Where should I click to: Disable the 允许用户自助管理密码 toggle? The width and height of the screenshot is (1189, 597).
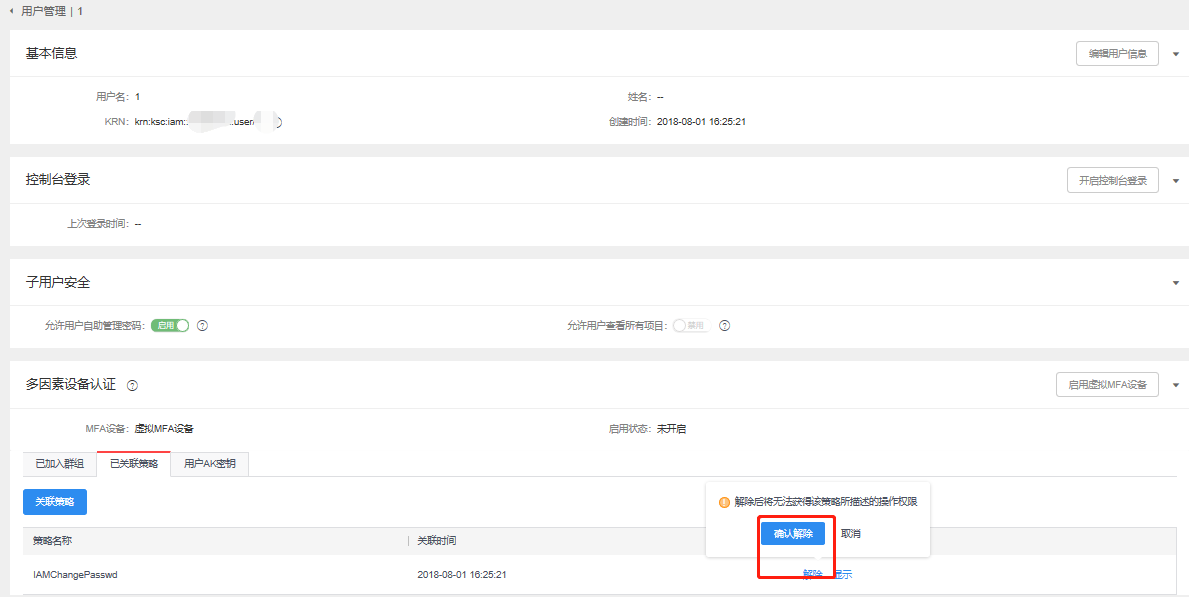170,326
